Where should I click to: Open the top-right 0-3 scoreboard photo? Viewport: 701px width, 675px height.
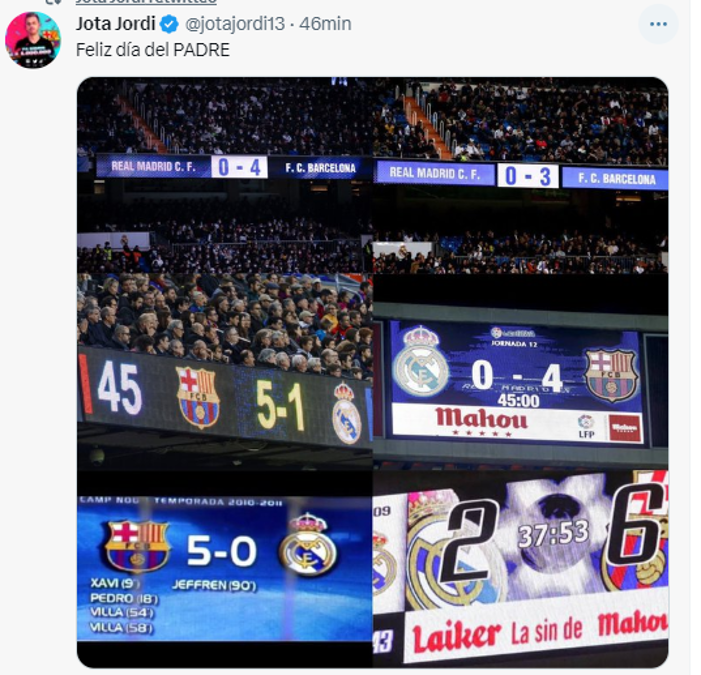coord(521,175)
